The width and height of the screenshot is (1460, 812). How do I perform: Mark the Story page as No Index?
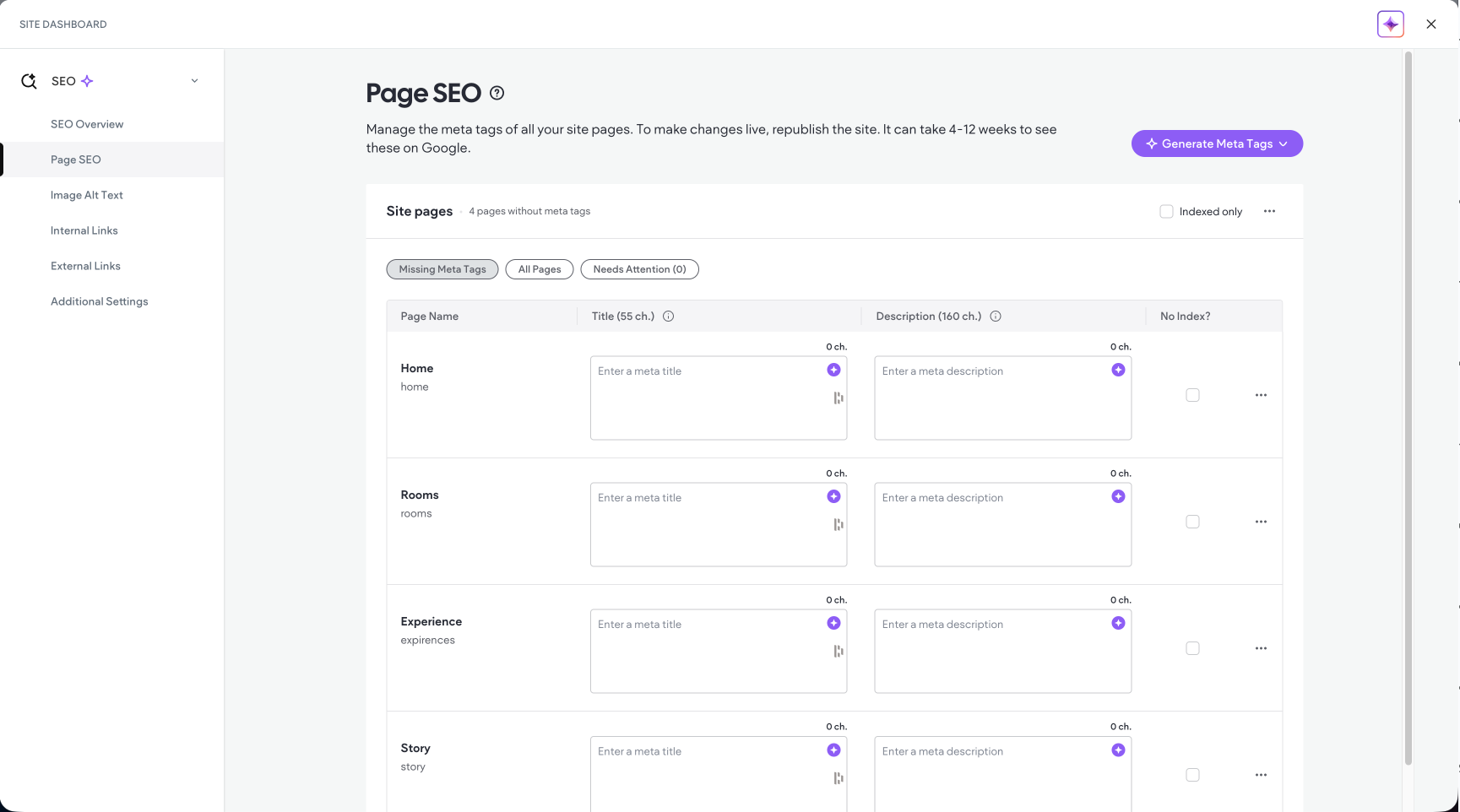(x=1192, y=774)
